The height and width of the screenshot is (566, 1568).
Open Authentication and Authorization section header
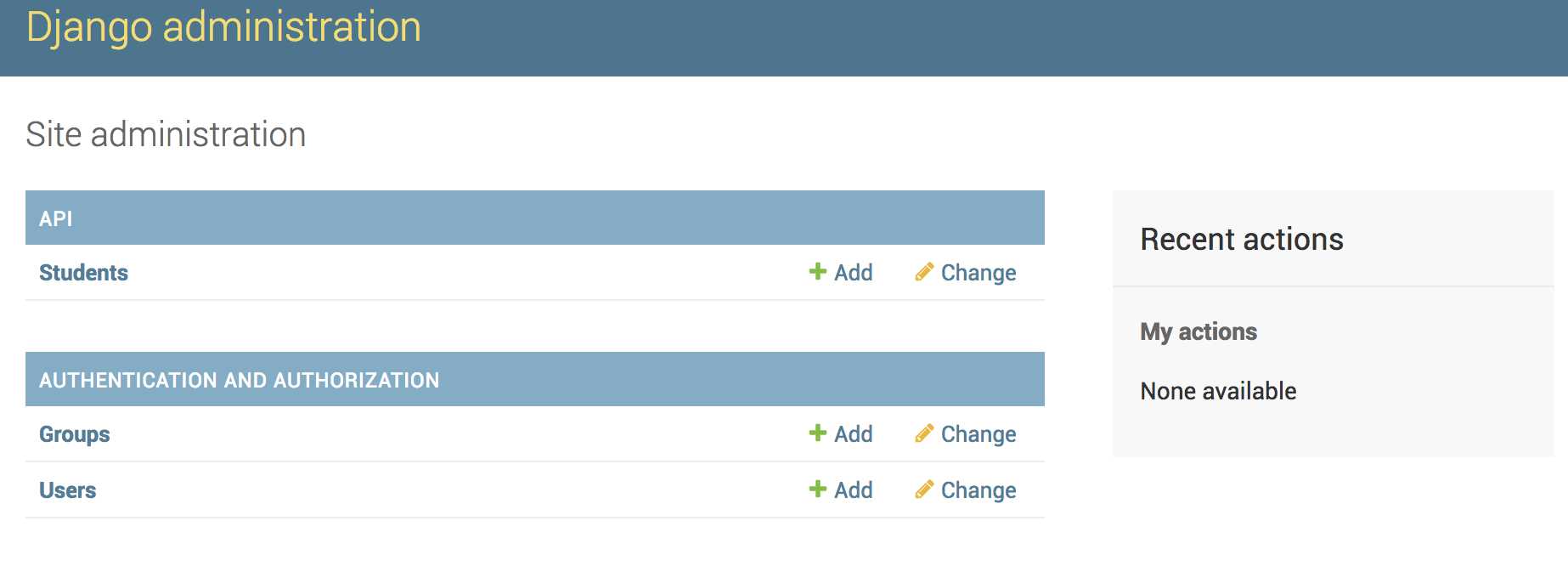[x=240, y=380]
